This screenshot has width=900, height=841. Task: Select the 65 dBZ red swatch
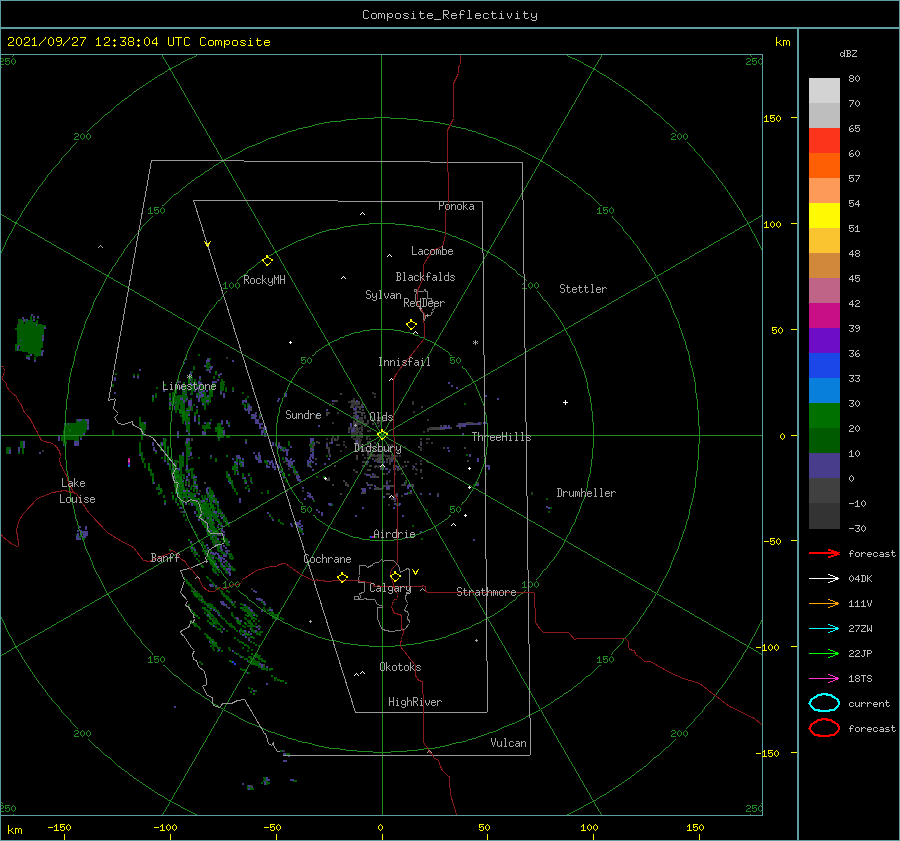[824, 141]
